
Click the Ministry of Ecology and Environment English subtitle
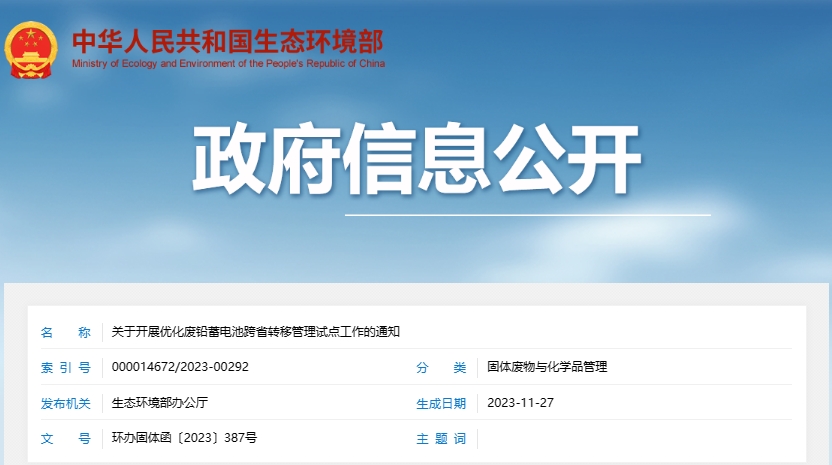[x=228, y=64]
